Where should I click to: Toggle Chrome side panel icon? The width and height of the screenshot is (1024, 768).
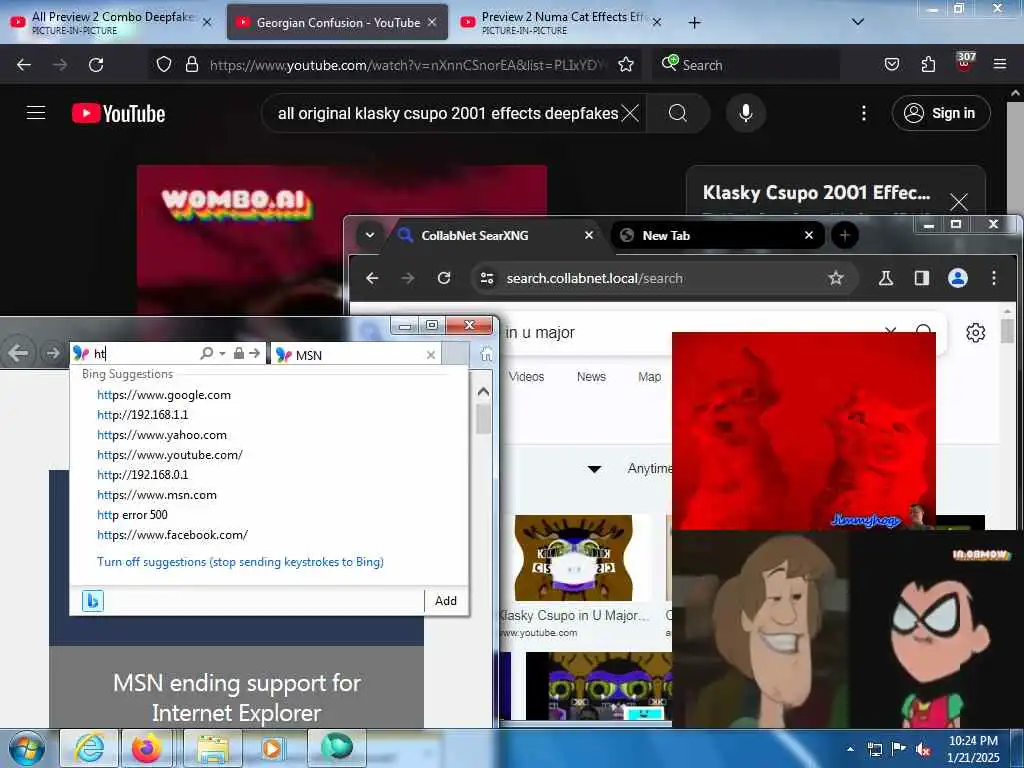921,278
